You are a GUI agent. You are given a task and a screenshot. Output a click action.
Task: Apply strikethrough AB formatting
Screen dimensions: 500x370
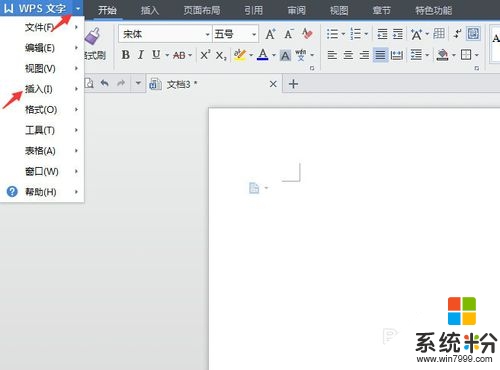coord(179,55)
